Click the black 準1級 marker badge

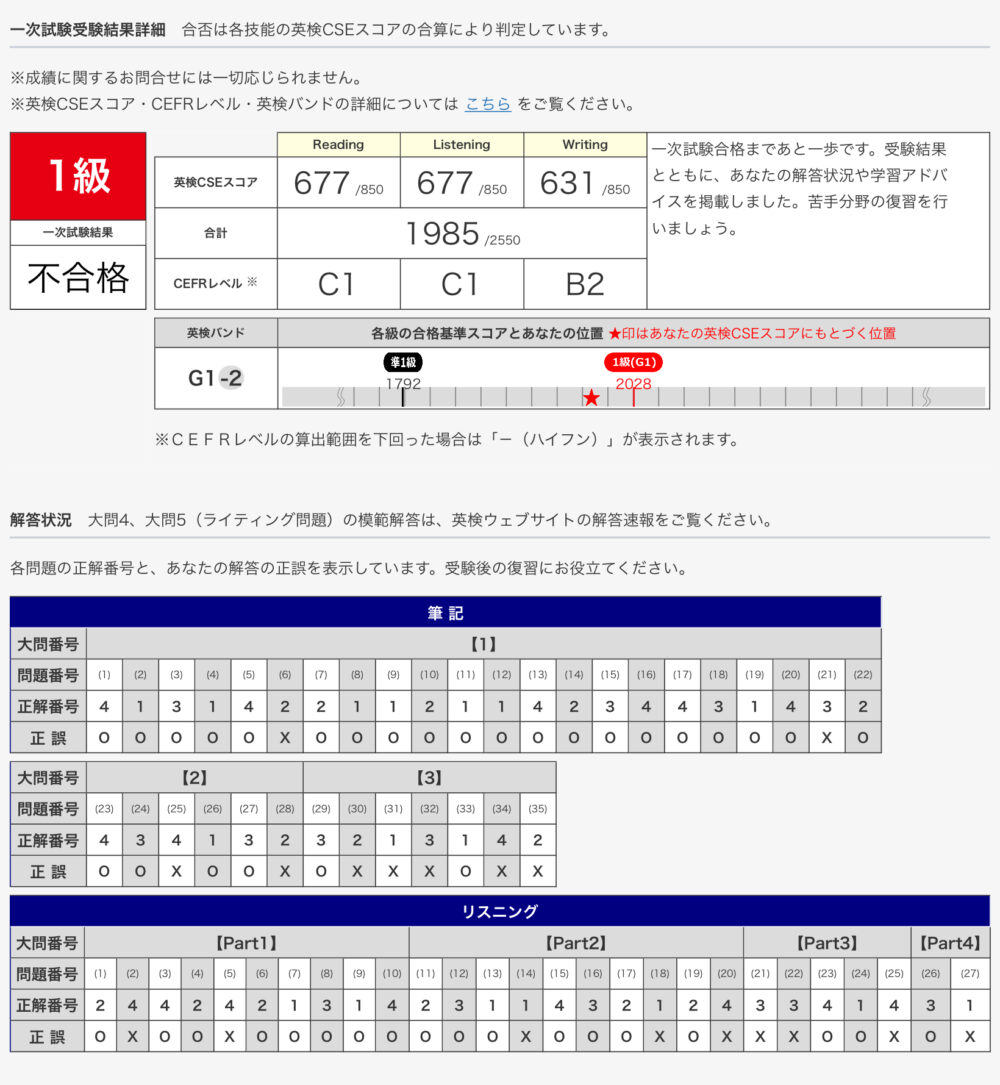(x=403, y=362)
